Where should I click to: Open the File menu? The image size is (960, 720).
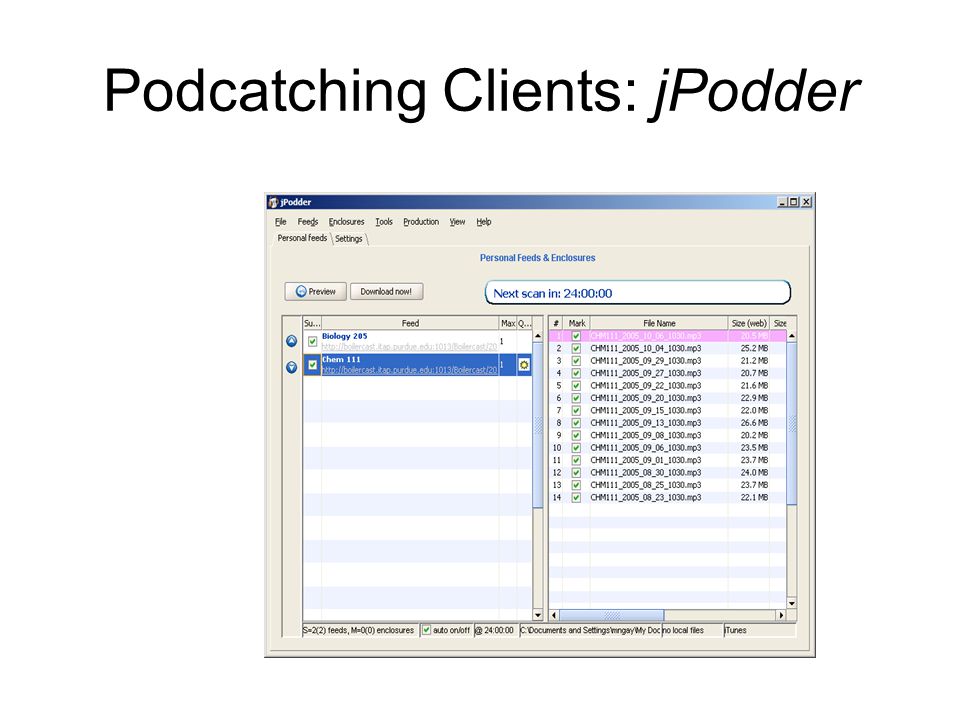point(280,222)
